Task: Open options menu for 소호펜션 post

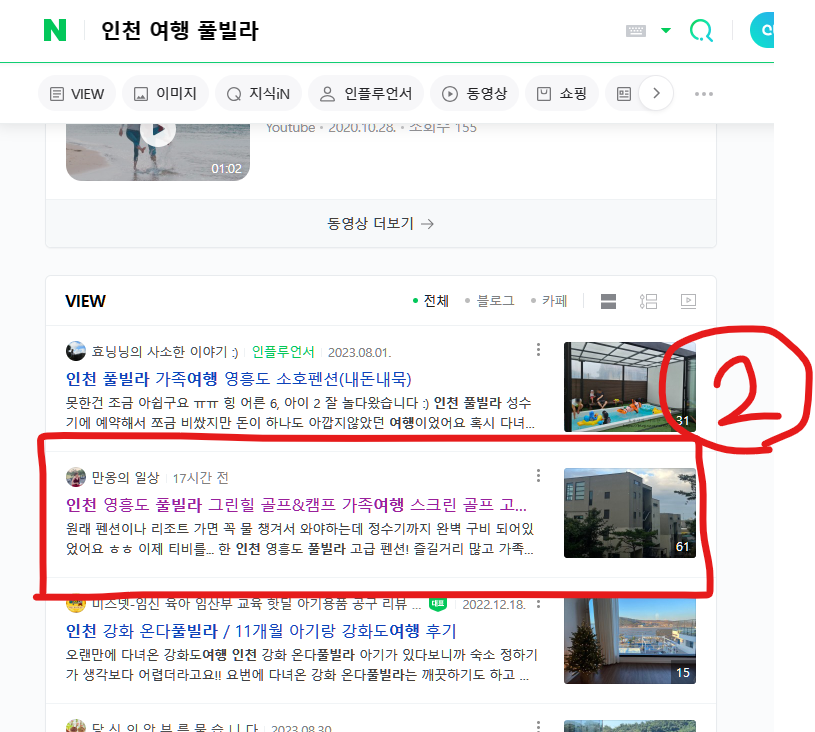Action: click(538, 349)
